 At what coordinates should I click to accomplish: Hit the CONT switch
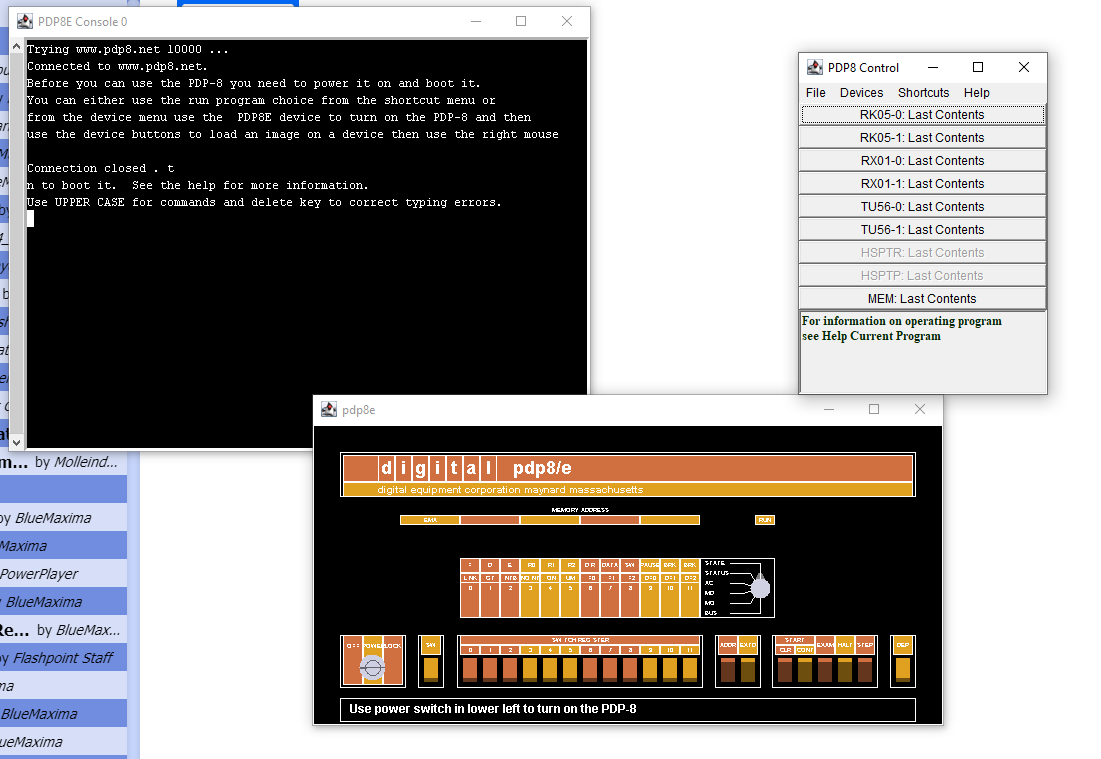pyautogui.click(x=805, y=670)
